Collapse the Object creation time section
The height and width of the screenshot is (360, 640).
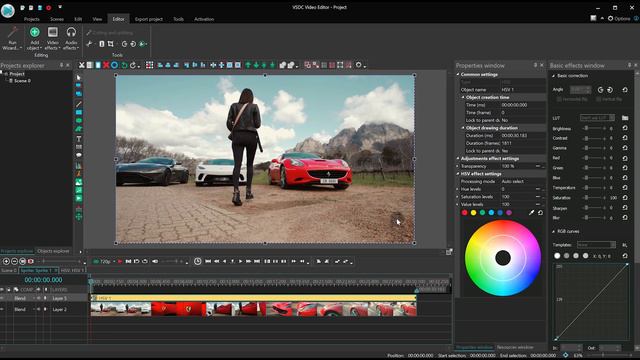tap(463, 98)
